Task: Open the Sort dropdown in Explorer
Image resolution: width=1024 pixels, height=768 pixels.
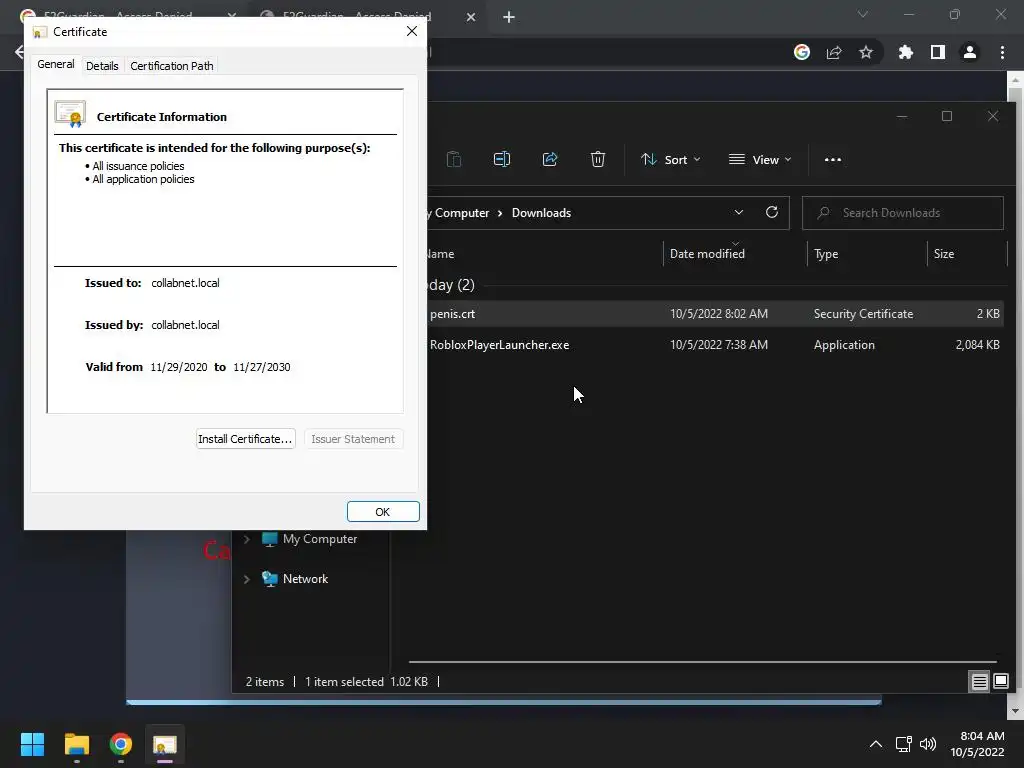Action: coord(671,159)
